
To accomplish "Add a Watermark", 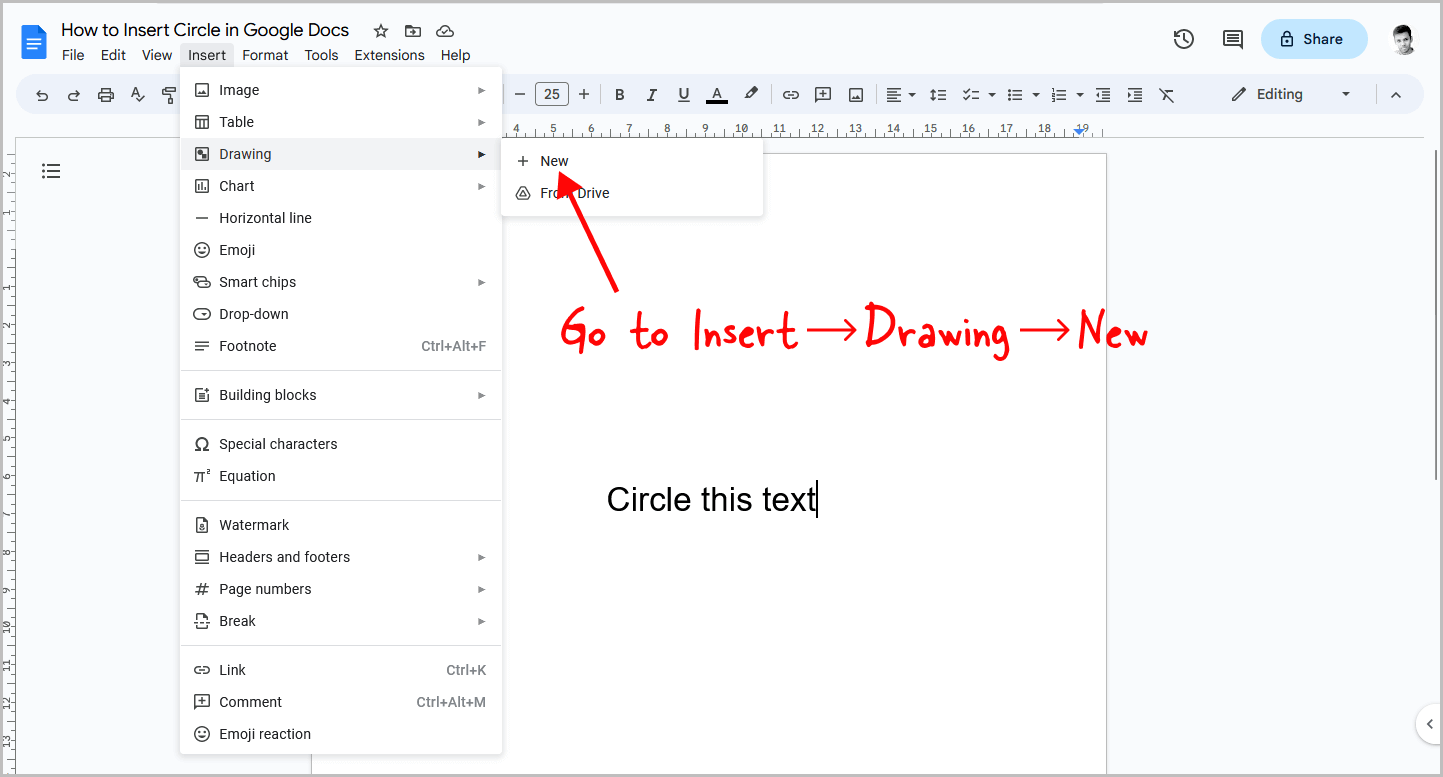I will pyautogui.click(x=341, y=525).
